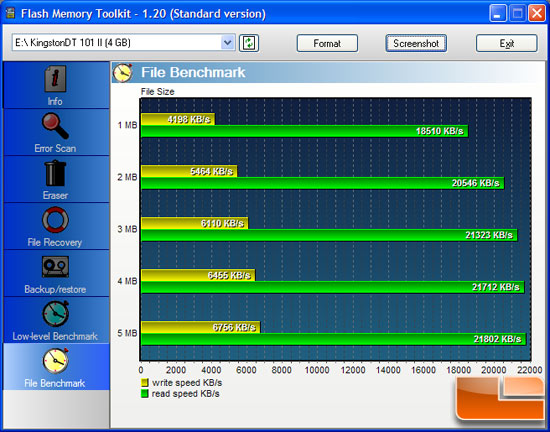Expand the drive selection dropdown arrow
The image size is (550, 432).
coord(228,43)
